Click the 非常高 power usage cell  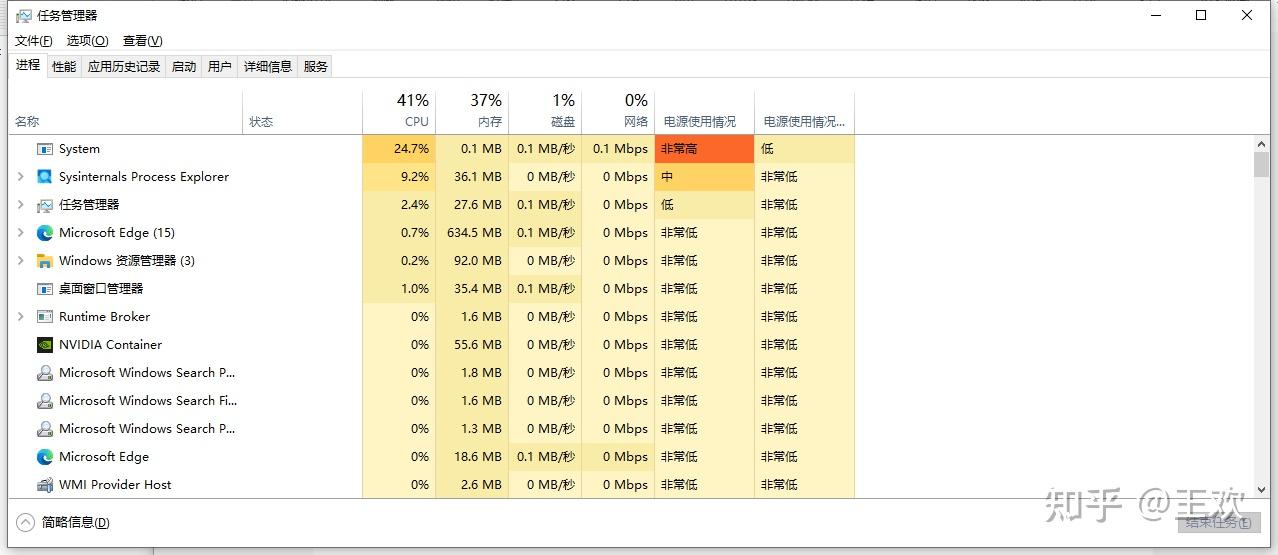704,149
